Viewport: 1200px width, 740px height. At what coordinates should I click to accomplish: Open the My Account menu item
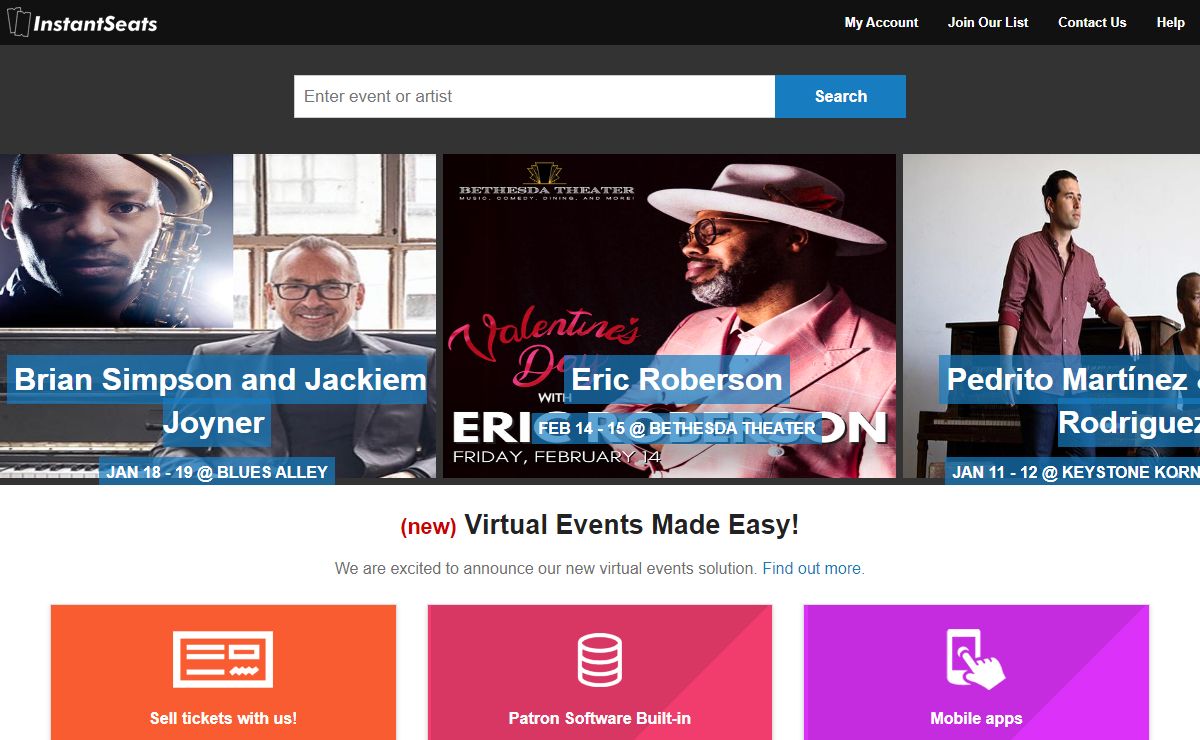(x=881, y=22)
